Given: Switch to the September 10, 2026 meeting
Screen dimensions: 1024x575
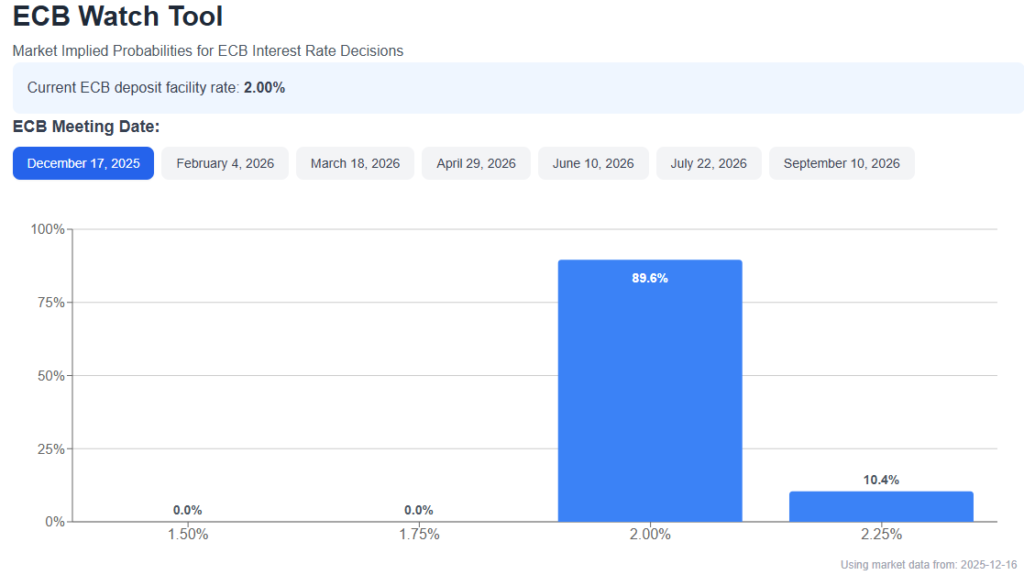Looking at the screenshot, I should (841, 163).
